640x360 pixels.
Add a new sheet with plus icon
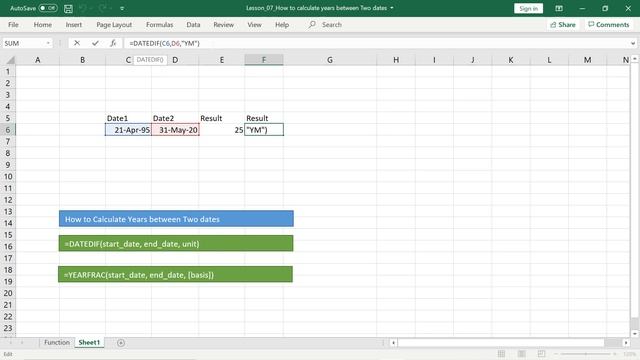point(121,343)
